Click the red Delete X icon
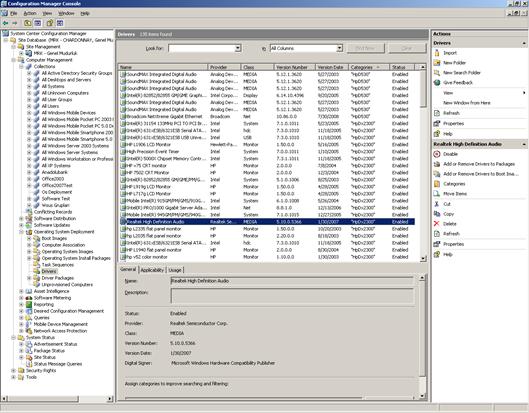This screenshot has height=413, width=529. pyautogui.click(x=437, y=224)
